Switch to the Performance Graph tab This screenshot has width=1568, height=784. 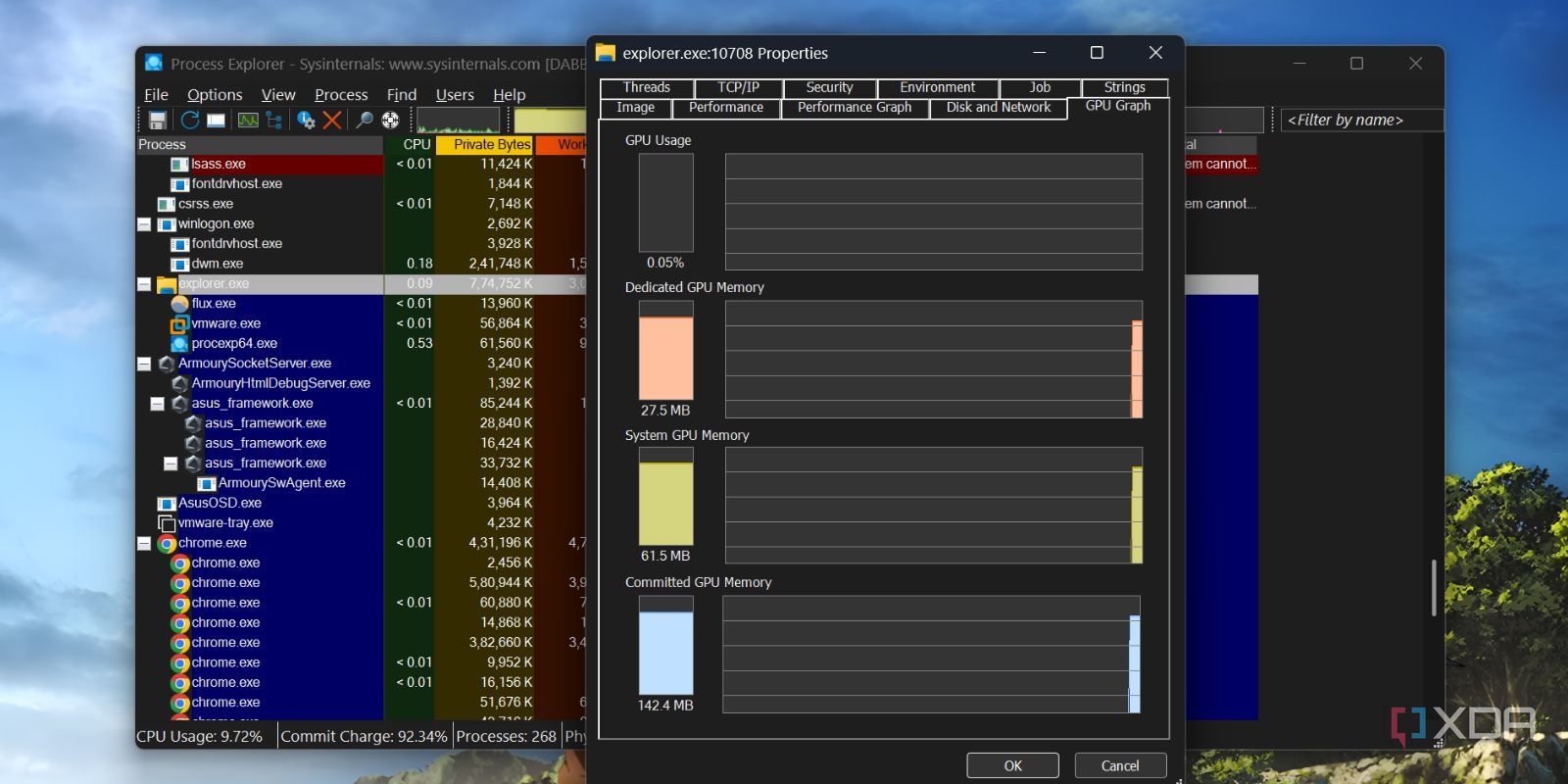(855, 108)
